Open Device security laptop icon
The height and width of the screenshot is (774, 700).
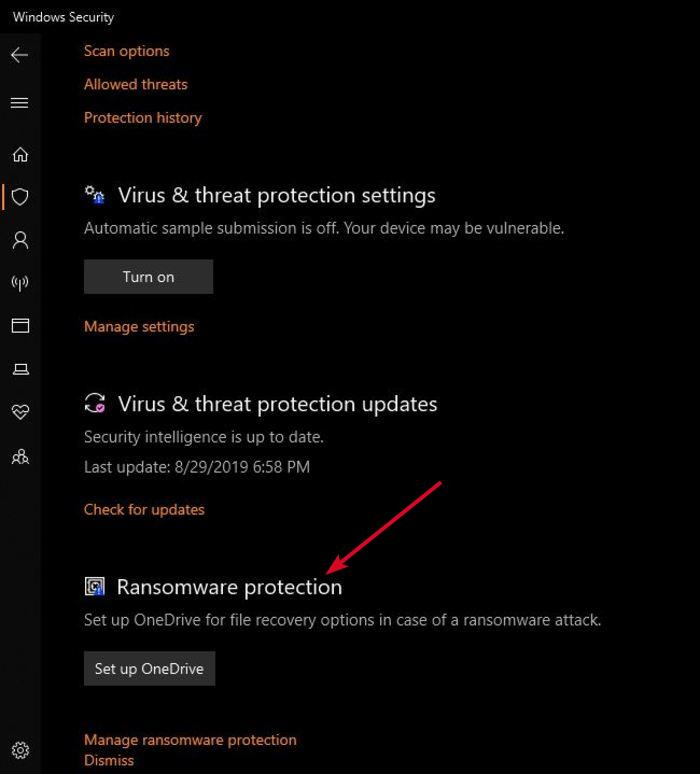(x=20, y=369)
